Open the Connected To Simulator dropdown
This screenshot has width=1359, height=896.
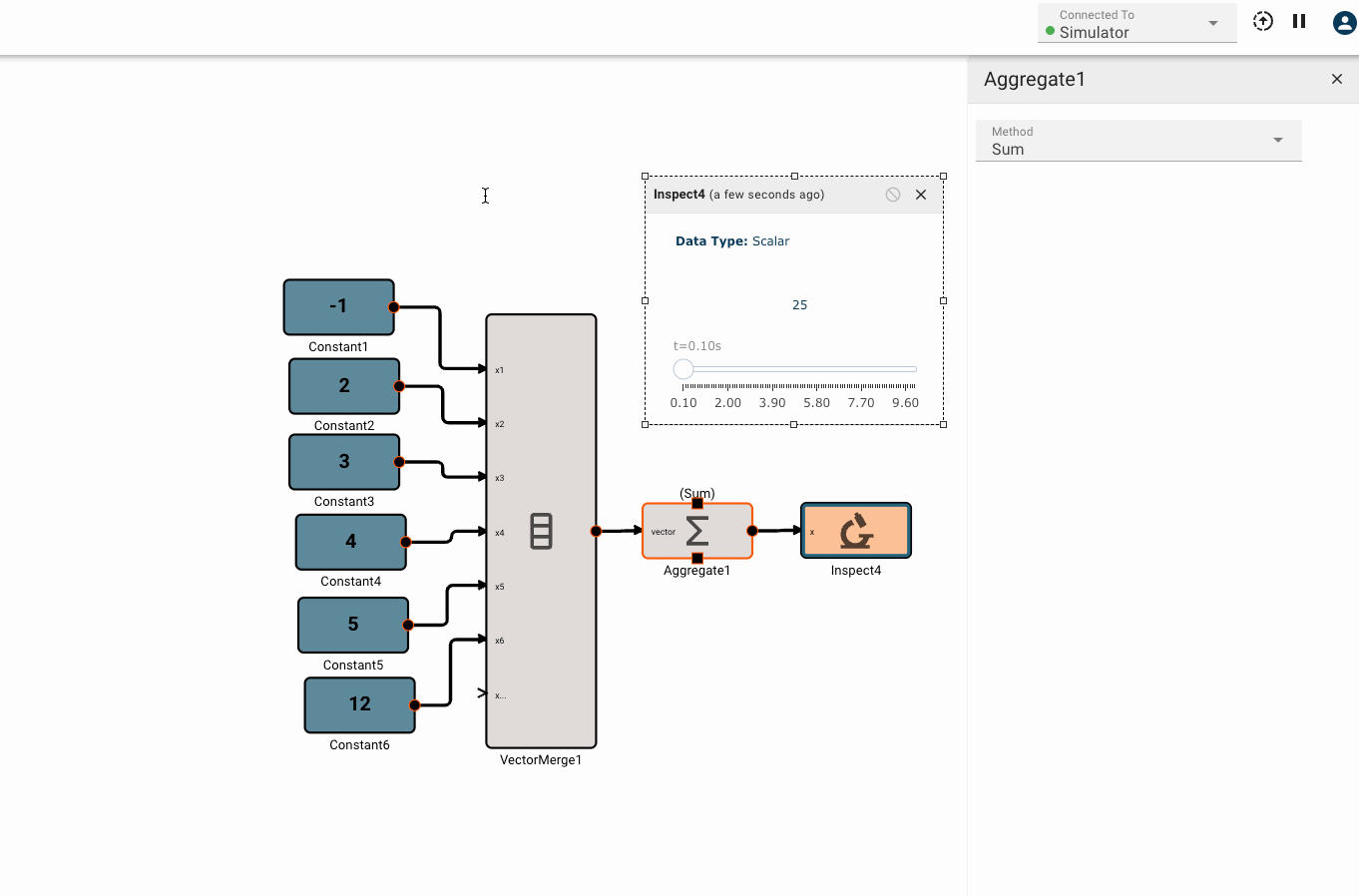[x=1136, y=23]
